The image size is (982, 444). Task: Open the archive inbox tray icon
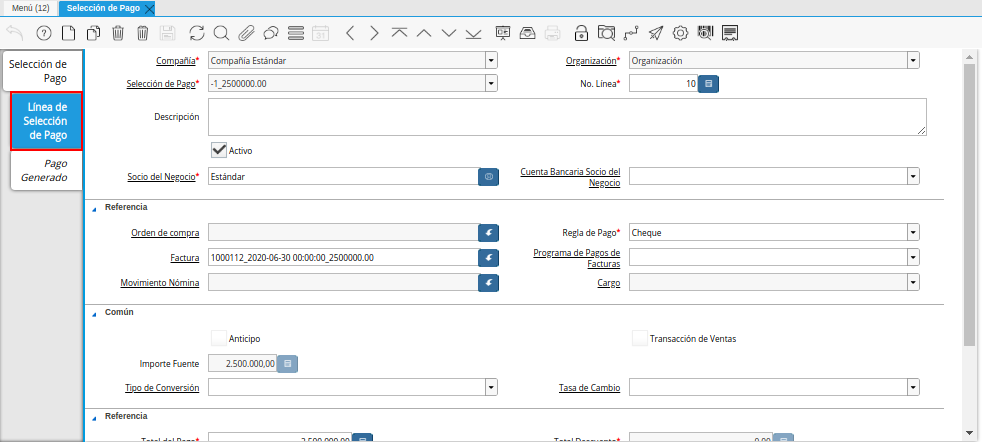pyautogui.click(x=527, y=33)
